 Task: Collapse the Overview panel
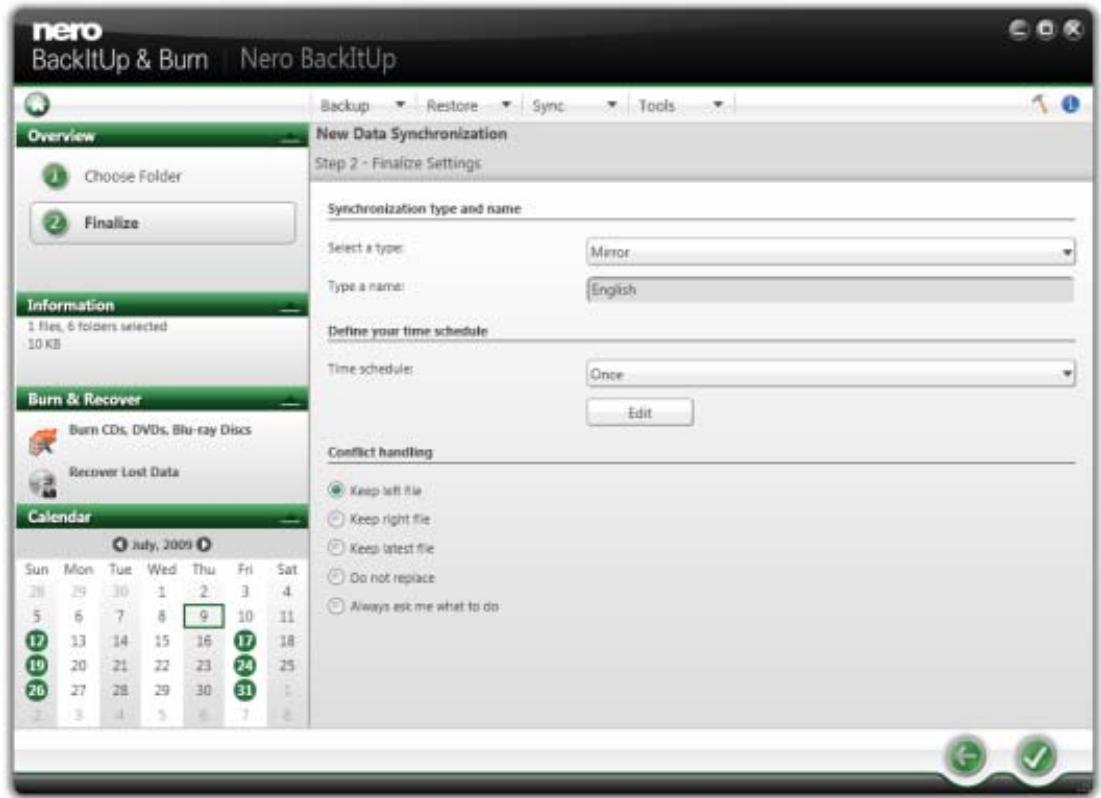(289, 138)
